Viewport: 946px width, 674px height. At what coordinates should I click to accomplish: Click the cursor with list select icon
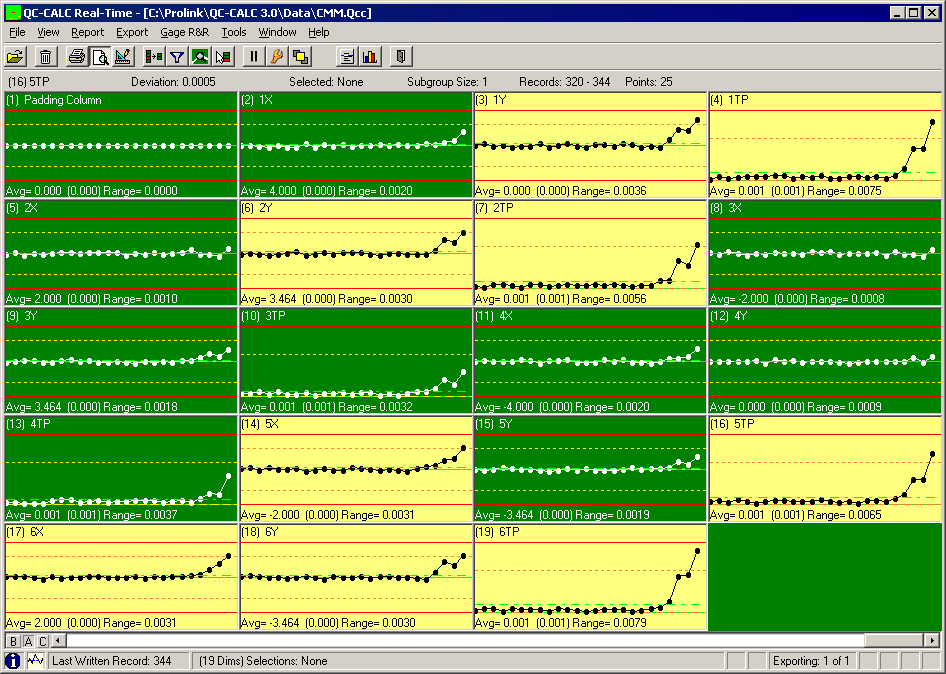pos(223,57)
